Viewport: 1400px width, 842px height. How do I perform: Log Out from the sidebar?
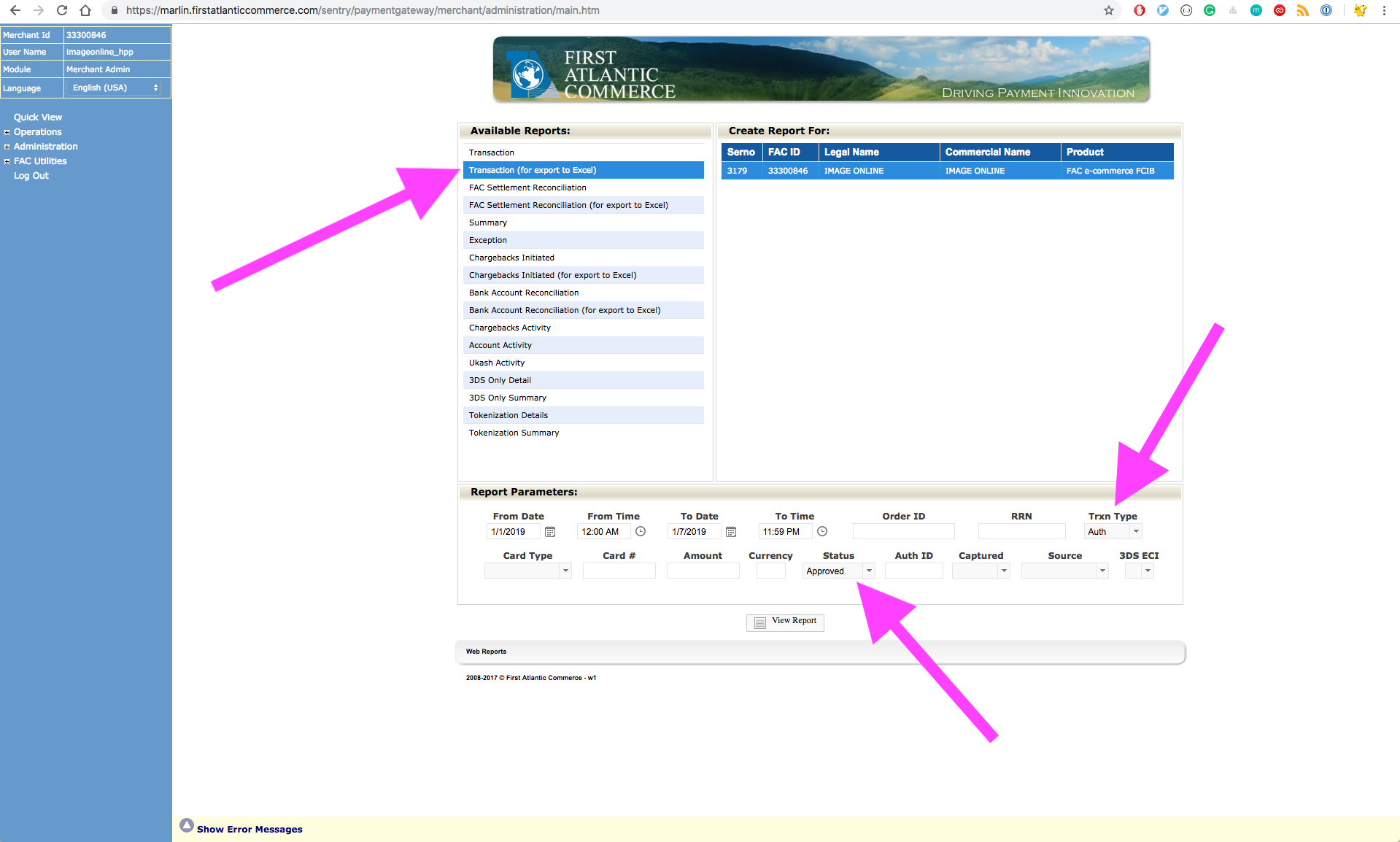(31, 176)
